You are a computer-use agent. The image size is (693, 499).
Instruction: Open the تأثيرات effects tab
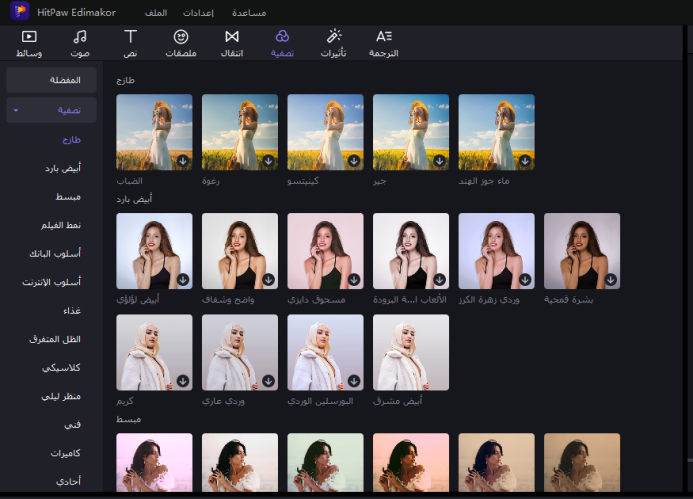pyautogui.click(x=333, y=43)
